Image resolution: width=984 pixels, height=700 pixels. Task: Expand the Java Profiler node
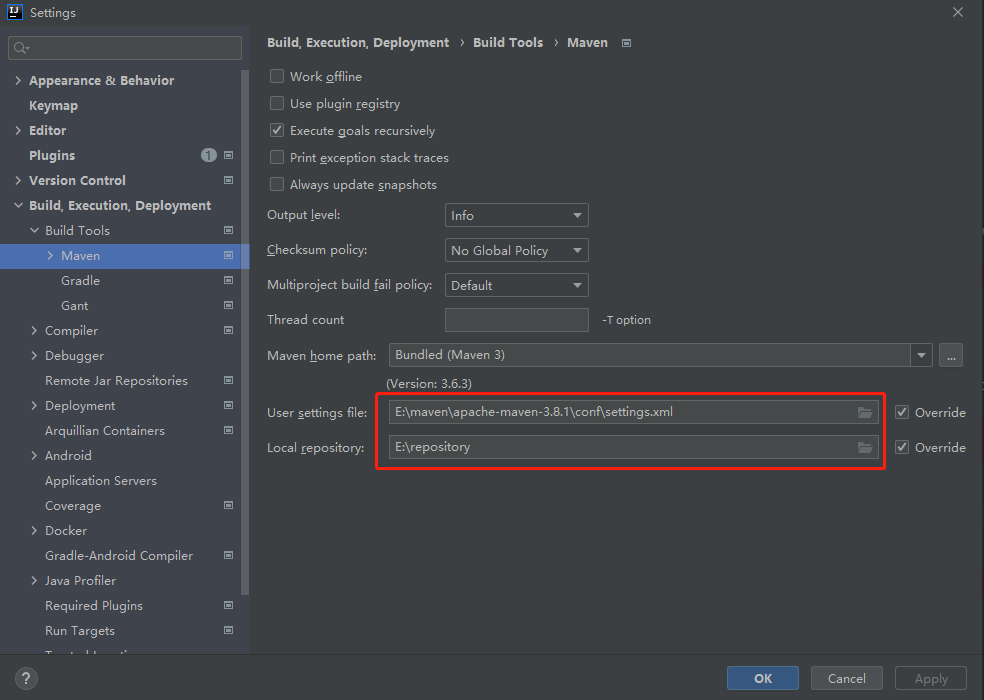[x=34, y=581]
